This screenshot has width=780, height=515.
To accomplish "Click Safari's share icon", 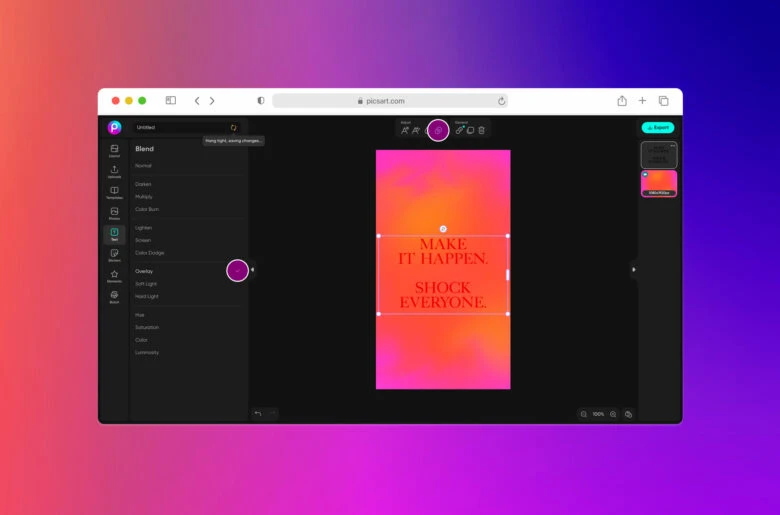I will pos(622,101).
